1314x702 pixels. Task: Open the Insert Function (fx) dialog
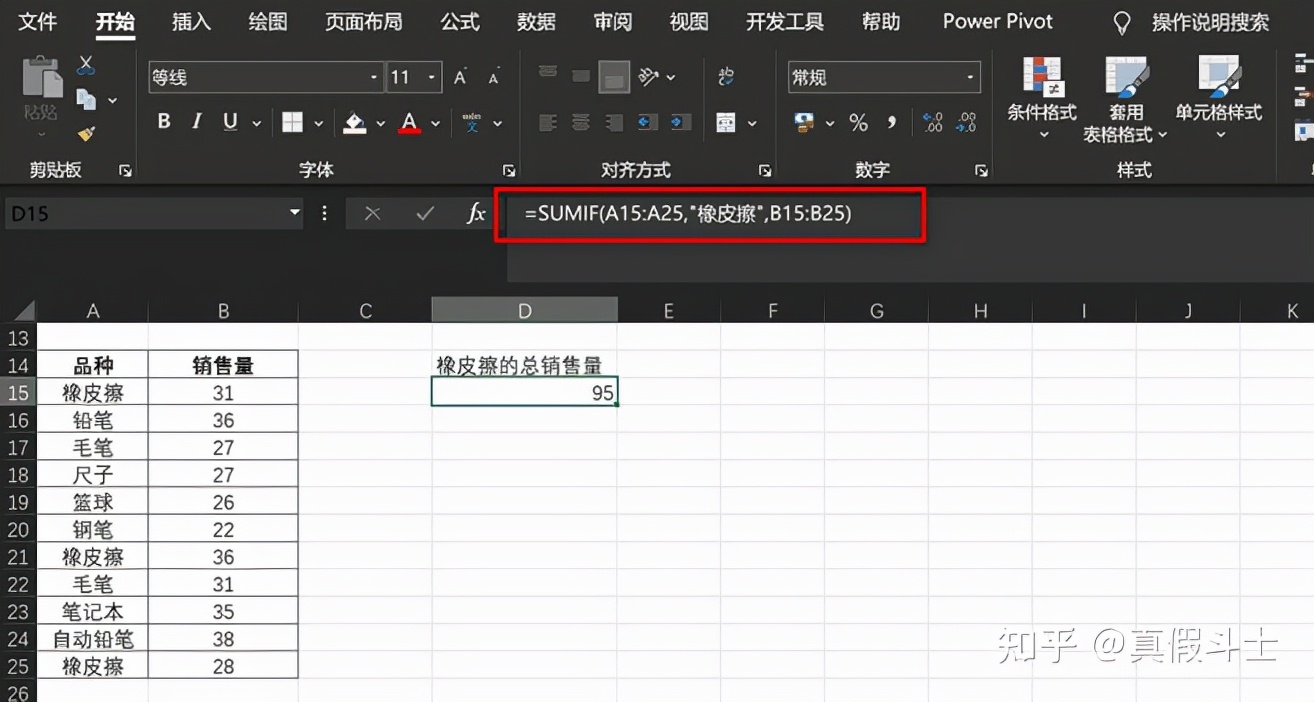[x=476, y=213]
